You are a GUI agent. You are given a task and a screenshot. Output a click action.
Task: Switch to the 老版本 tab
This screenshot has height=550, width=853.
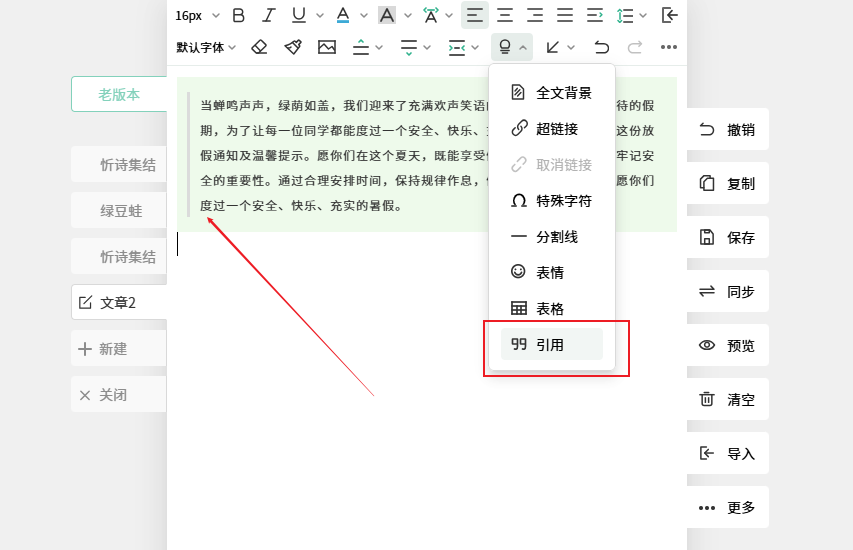119,94
